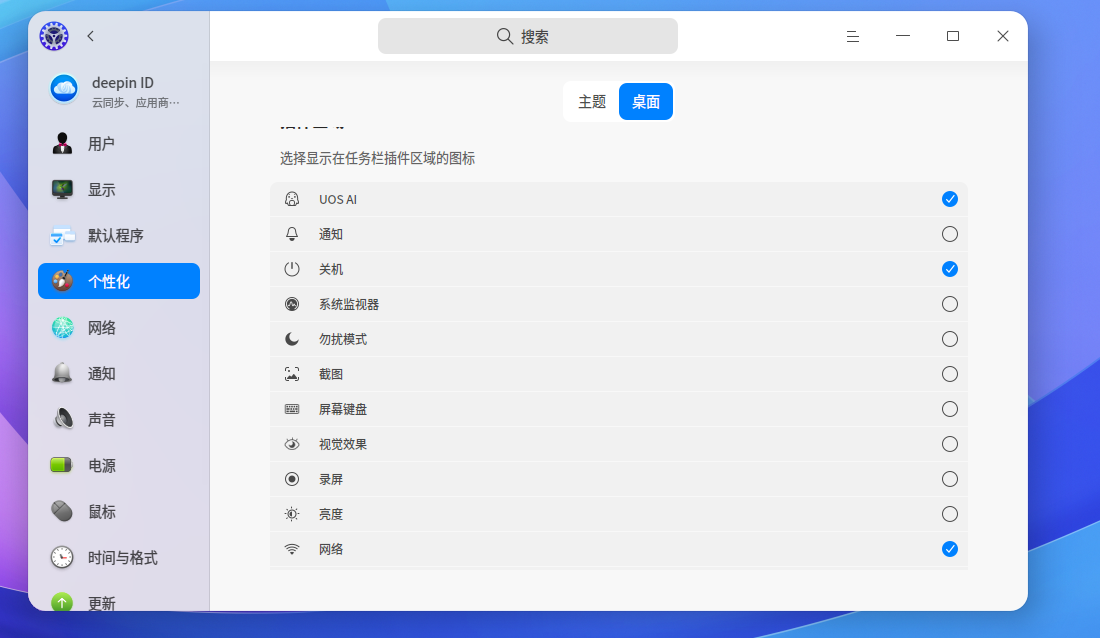Image resolution: width=1100 pixels, height=638 pixels.
Task: Click the Control Center gear logo icon
Action: point(54,36)
